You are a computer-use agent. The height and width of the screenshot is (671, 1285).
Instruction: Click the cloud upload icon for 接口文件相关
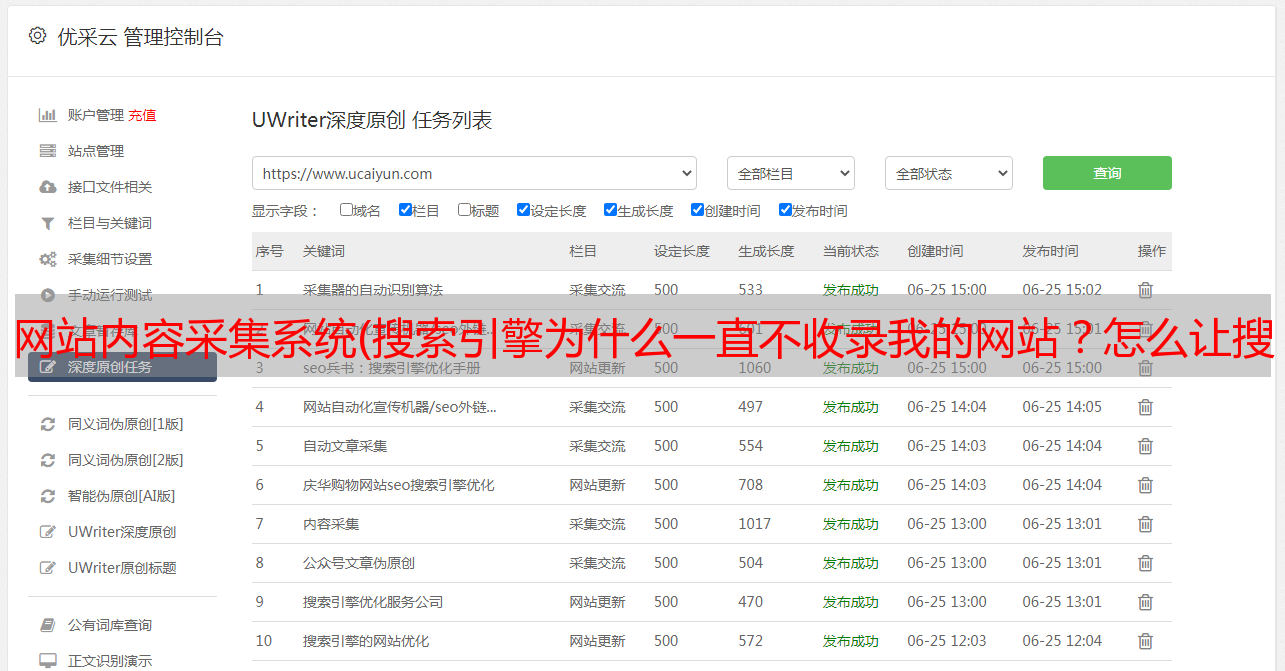(x=47, y=187)
